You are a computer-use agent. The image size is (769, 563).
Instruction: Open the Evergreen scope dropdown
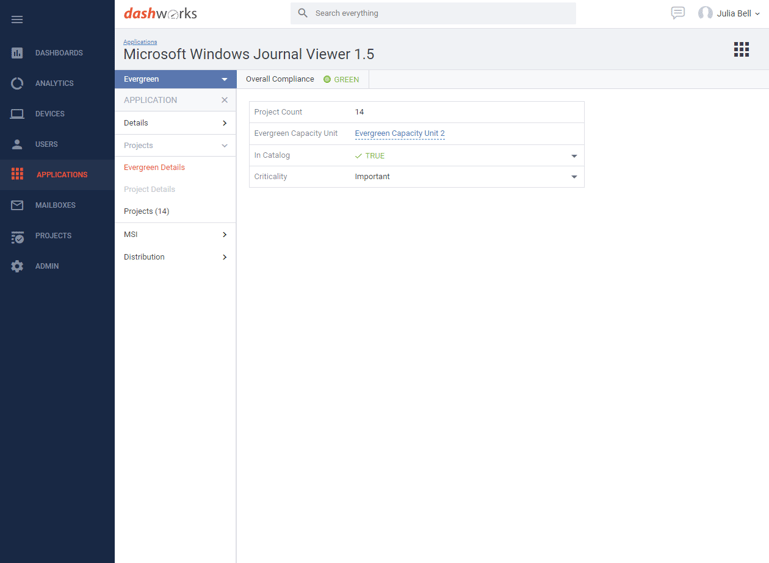(176, 79)
